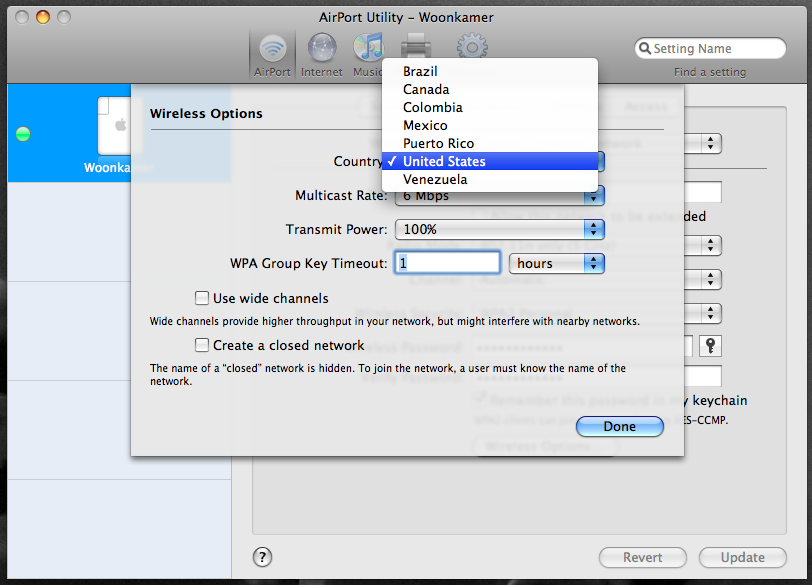Choose Venezuela from the country list
This screenshot has height=585, width=812.
point(490,180)
